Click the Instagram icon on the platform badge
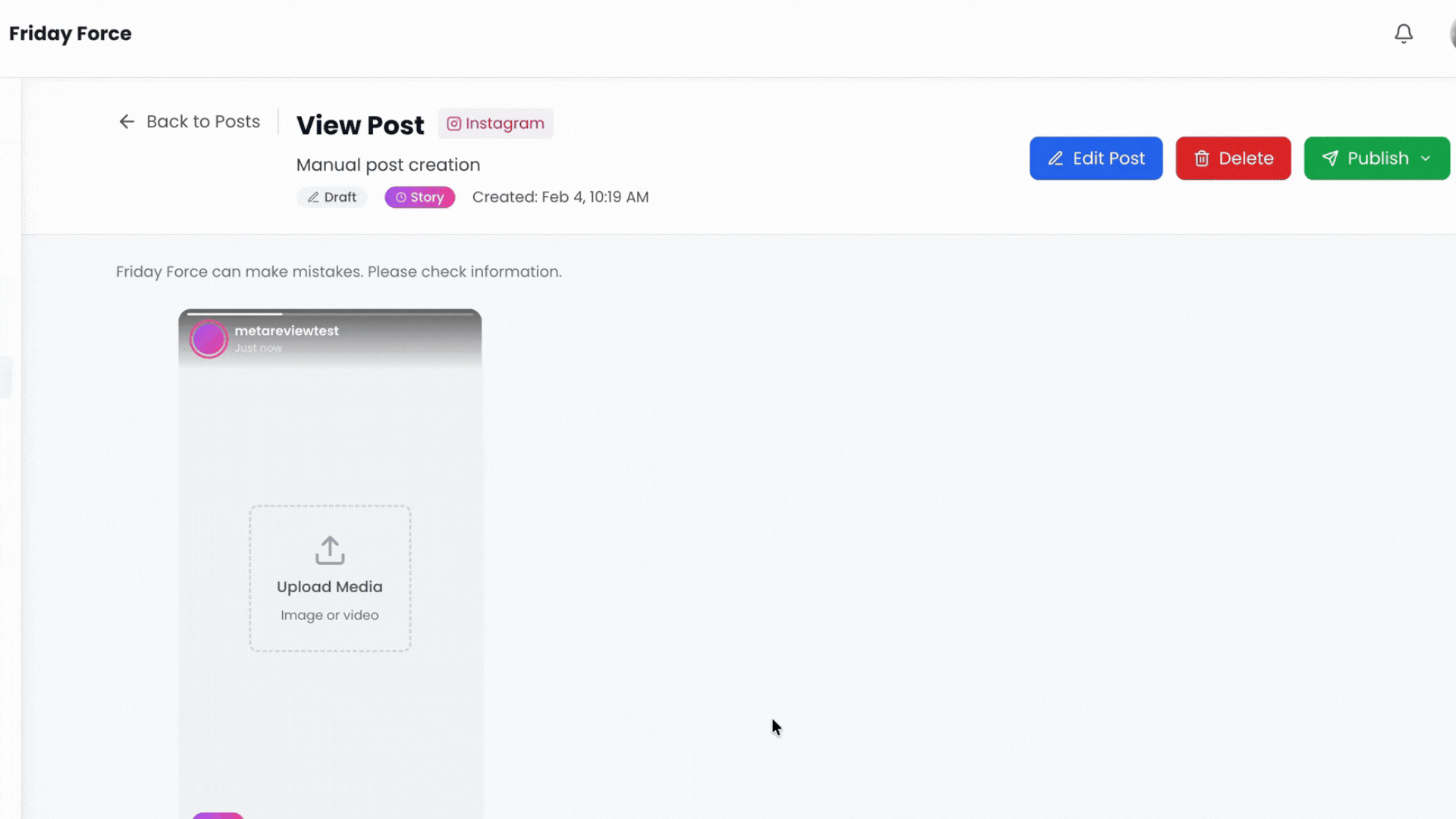The height and width of the screenshot is (819, 1456). pos(454,124)
